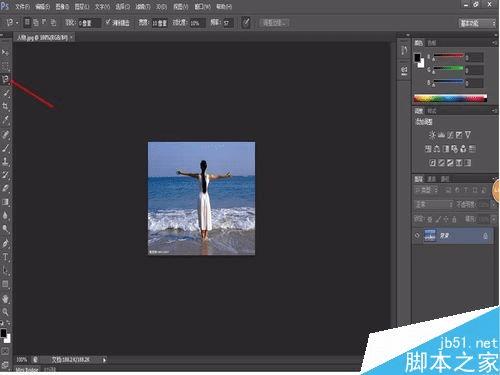The image size is (500, 375).
Task: Open the lasso tool preset picker
Action: (x=12, y=23)
